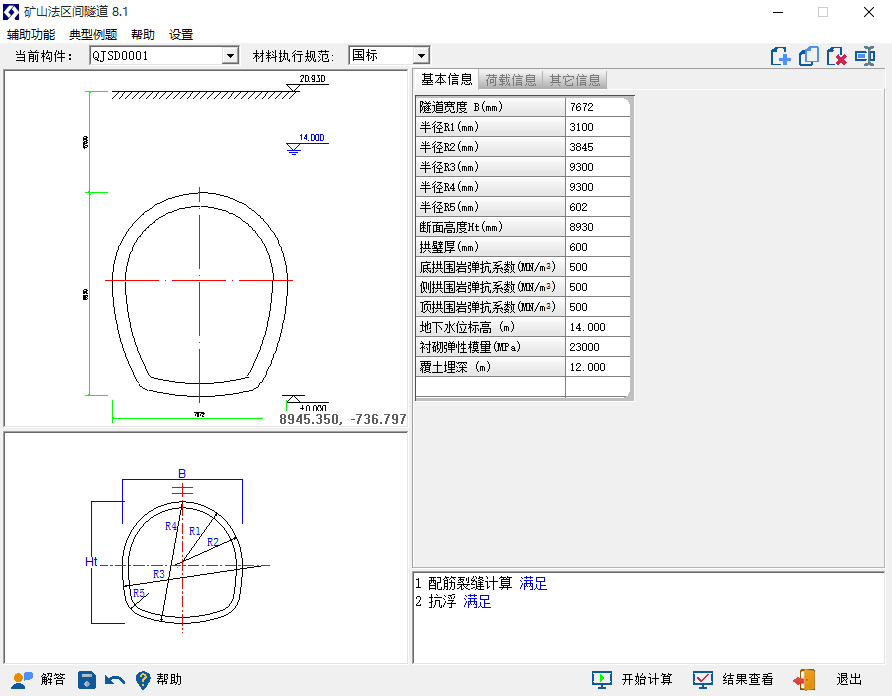Edit the 半径R4 value 9300

click(x=598, y=187)
